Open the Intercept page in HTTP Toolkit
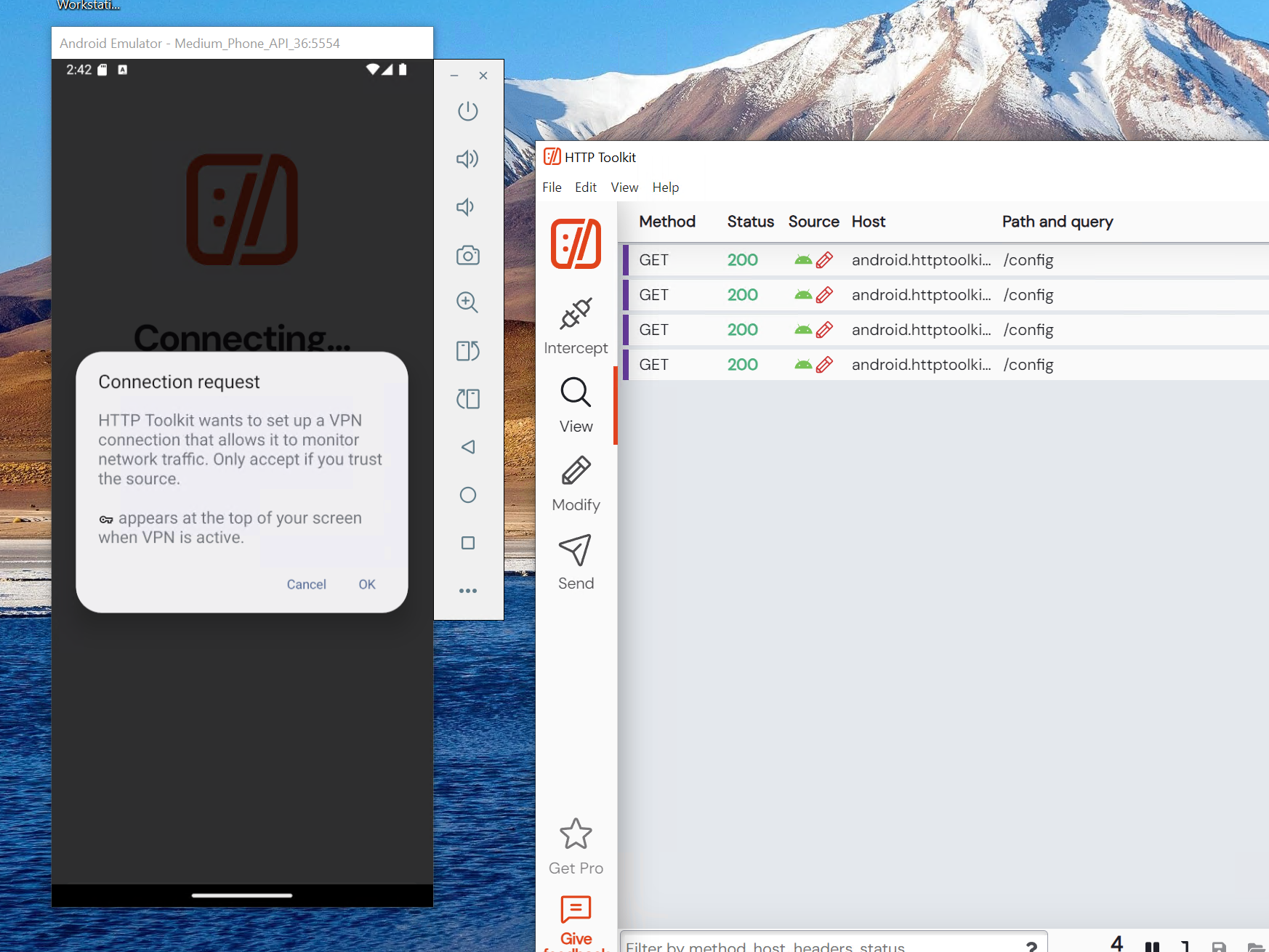1269x952 pixels. [x=576, y=326]
